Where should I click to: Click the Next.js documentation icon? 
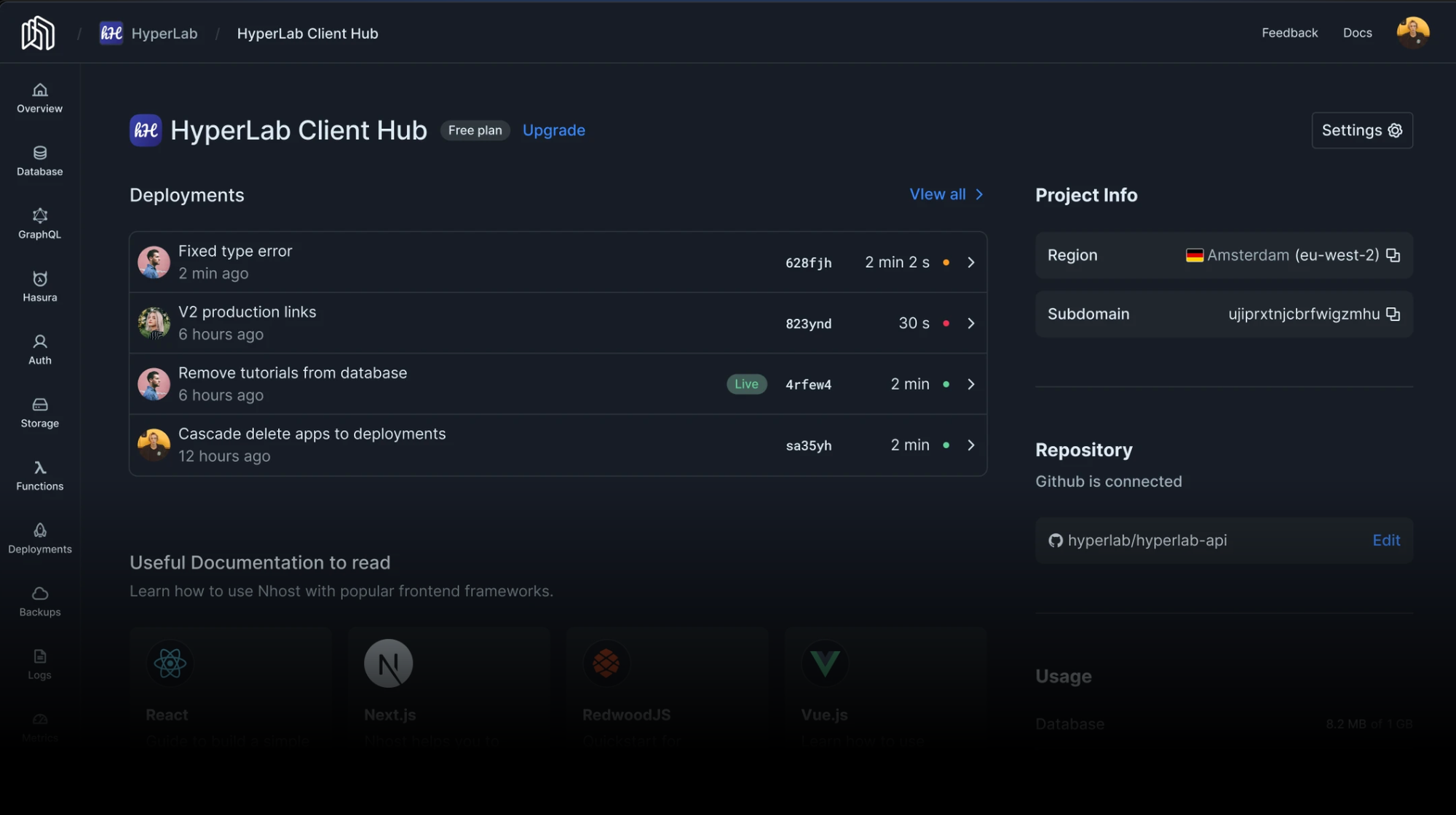pos(388,663)
